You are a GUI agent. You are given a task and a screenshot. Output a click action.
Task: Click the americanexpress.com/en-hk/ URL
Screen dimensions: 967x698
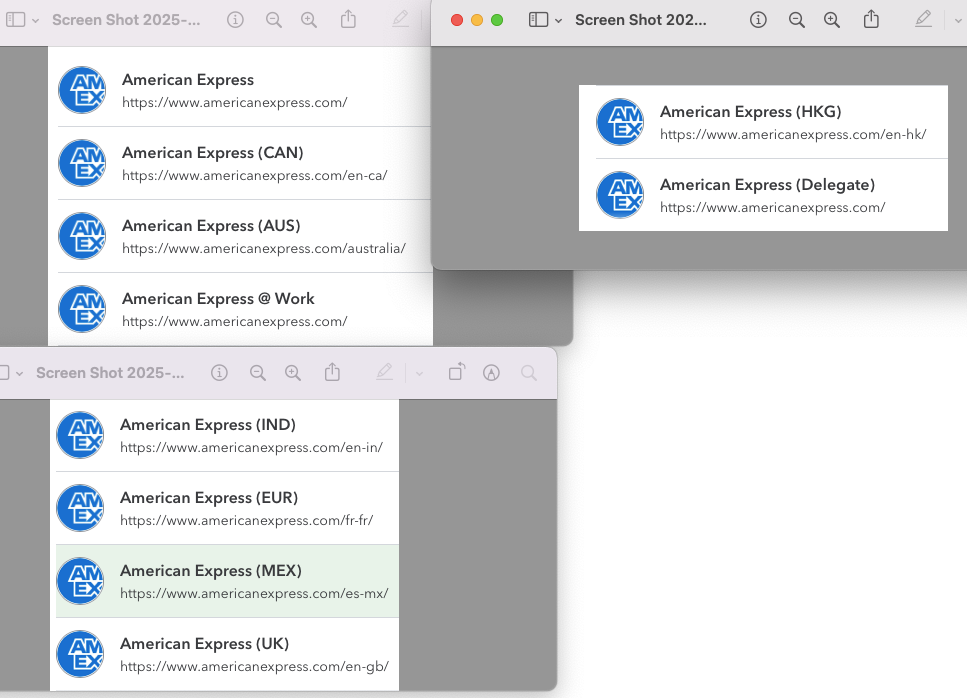click(x=793, y=134)
